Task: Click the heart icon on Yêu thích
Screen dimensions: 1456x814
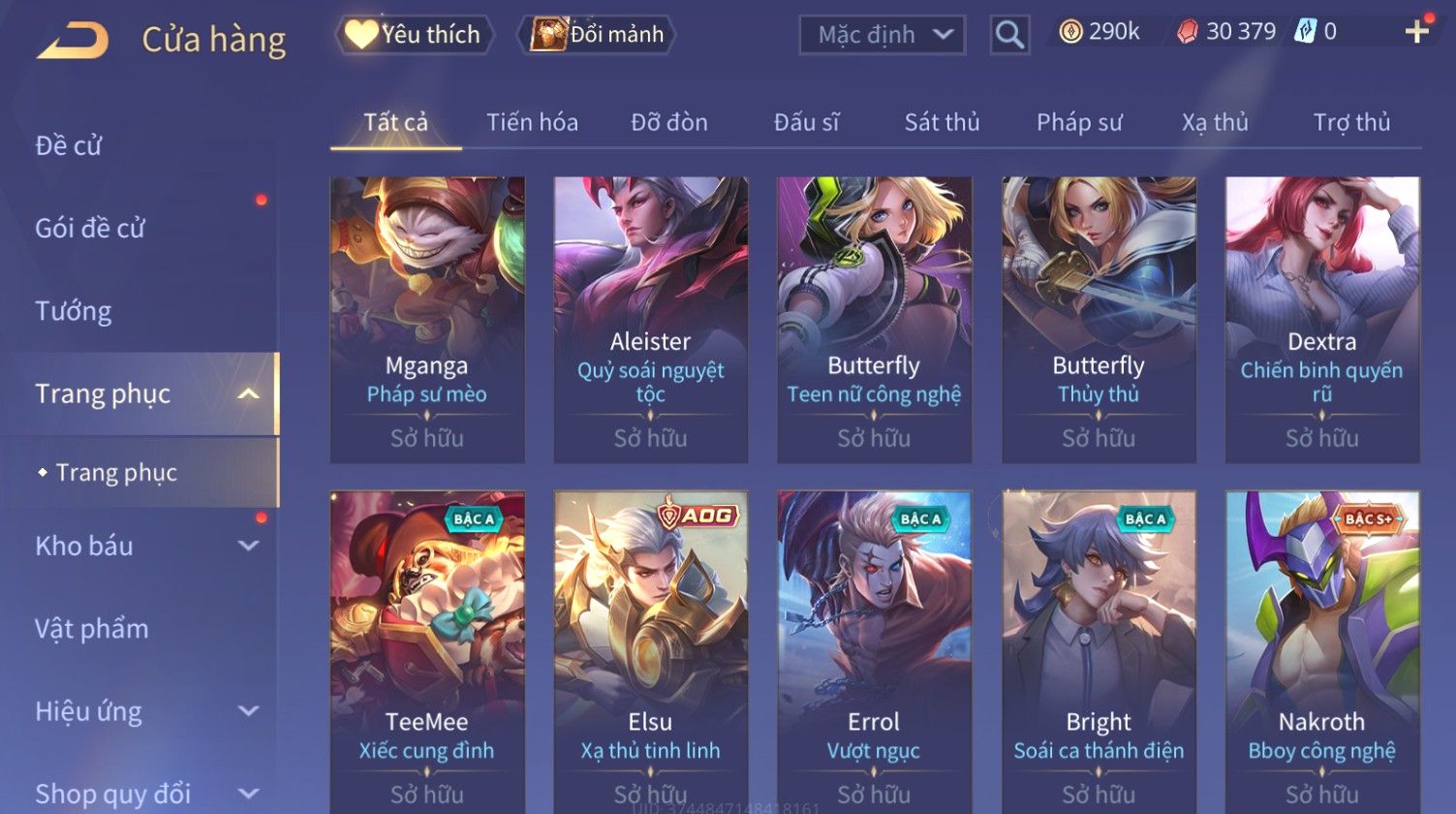Action: pyautogui.click(x=361, y=35)
